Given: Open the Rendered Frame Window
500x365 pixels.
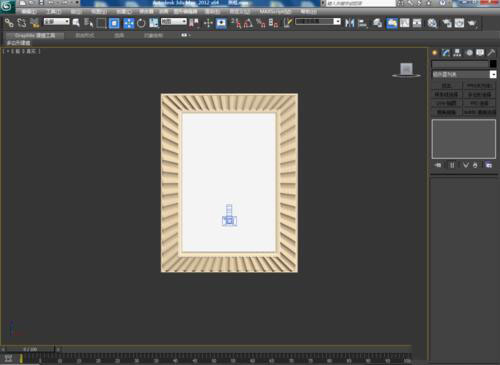Looking at the screenshot, I should coord(459,23).
